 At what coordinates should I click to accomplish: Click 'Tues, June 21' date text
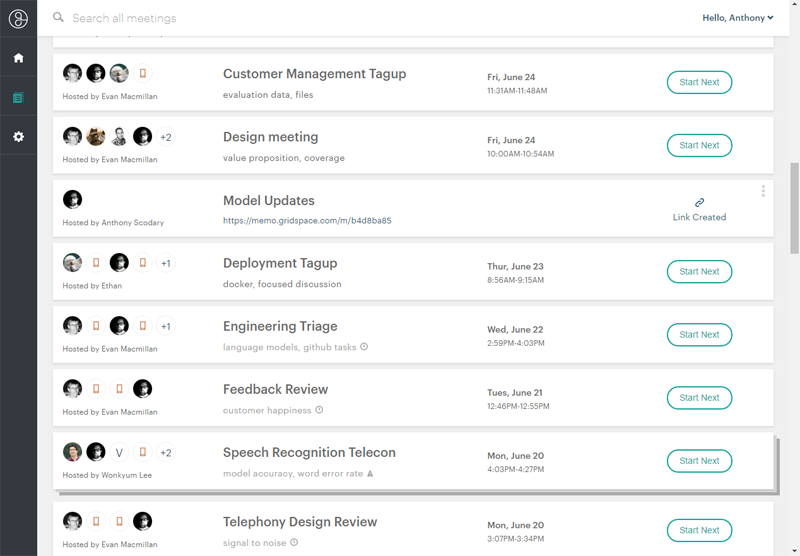point(515,393)
